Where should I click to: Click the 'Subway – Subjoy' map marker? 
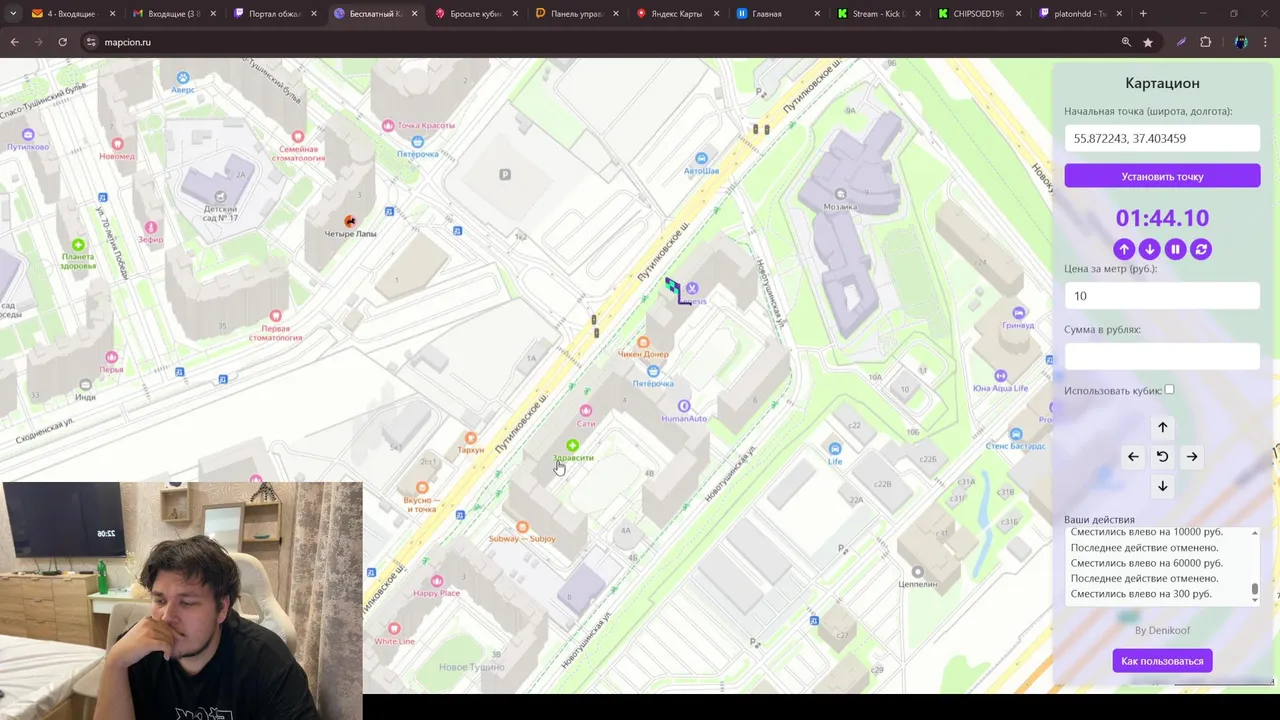click(522, 527)
